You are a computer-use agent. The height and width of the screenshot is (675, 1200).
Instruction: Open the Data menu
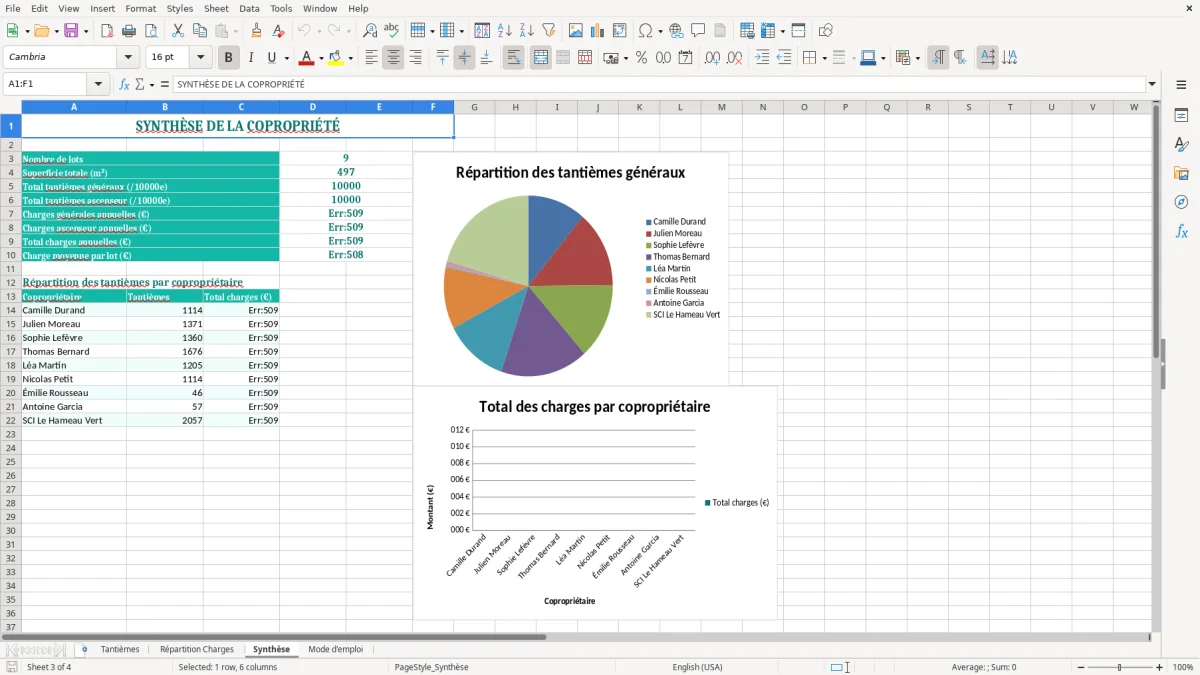(249, 8)
